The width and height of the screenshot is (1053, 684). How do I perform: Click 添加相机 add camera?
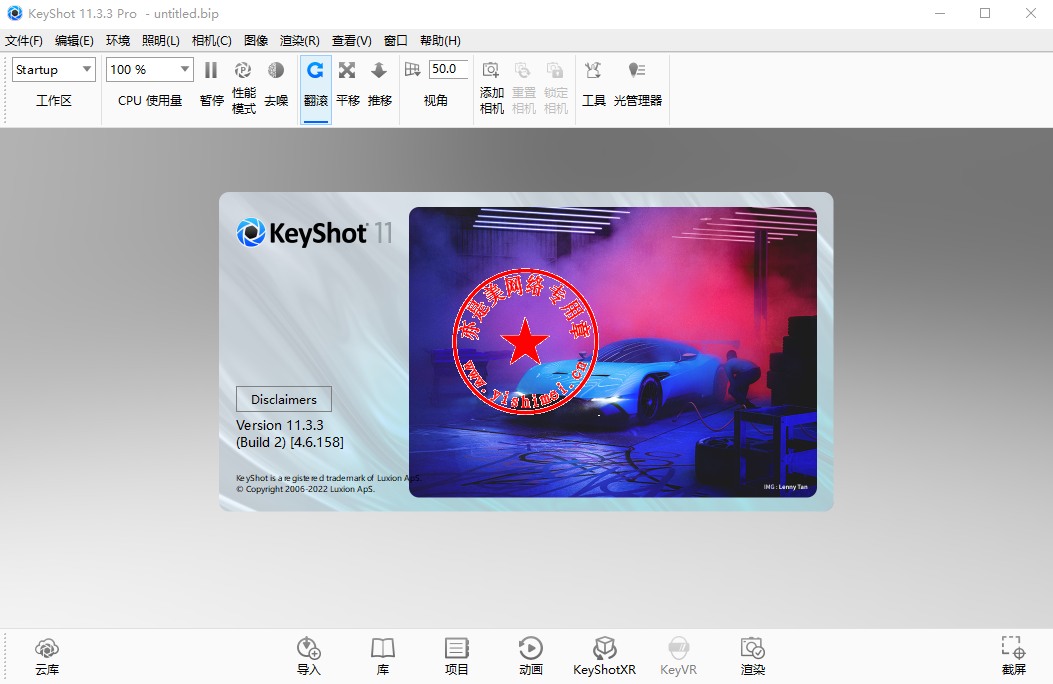[491, 87]
